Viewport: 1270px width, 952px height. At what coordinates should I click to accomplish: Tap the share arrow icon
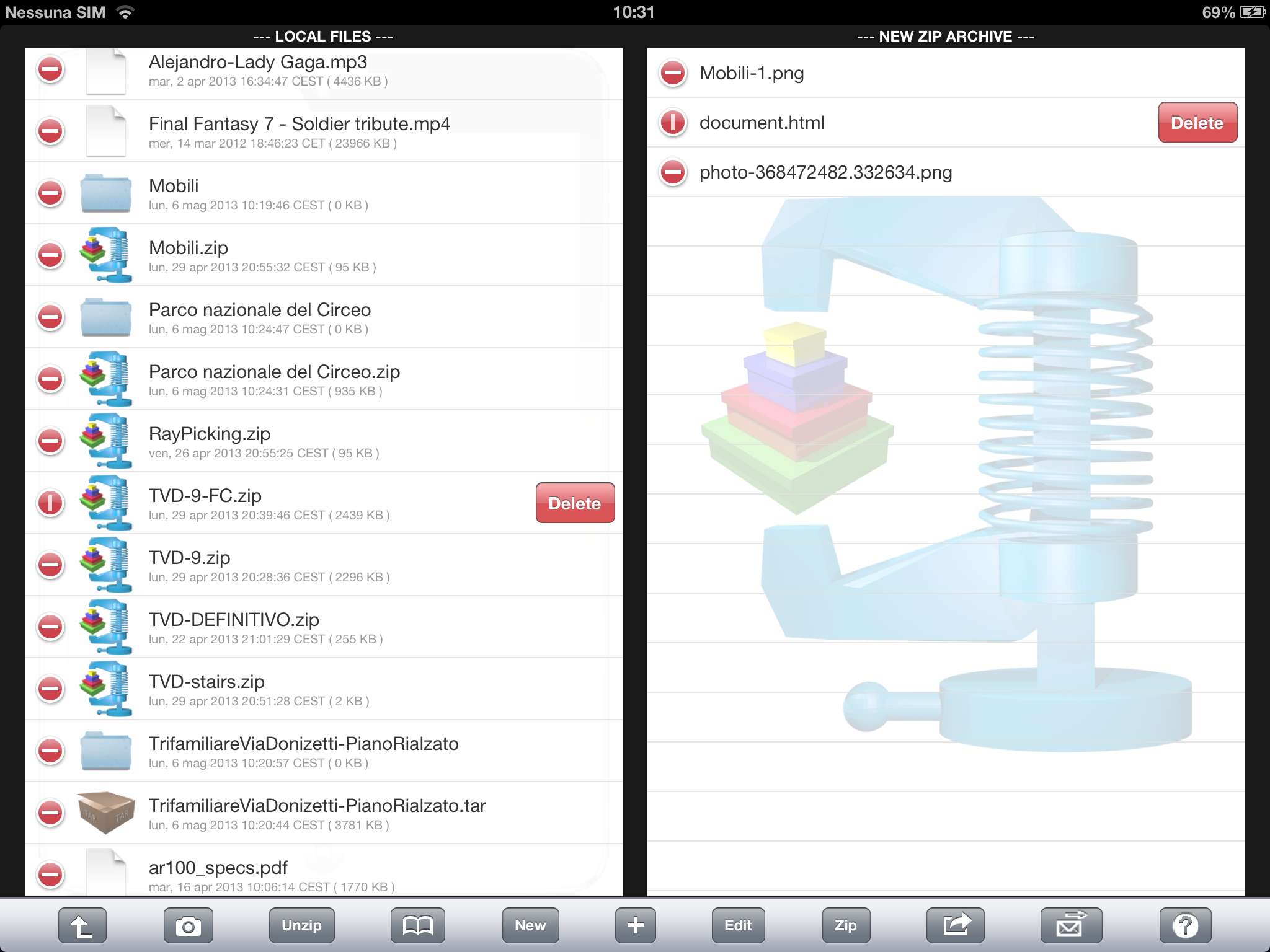(x=956, y=925)
